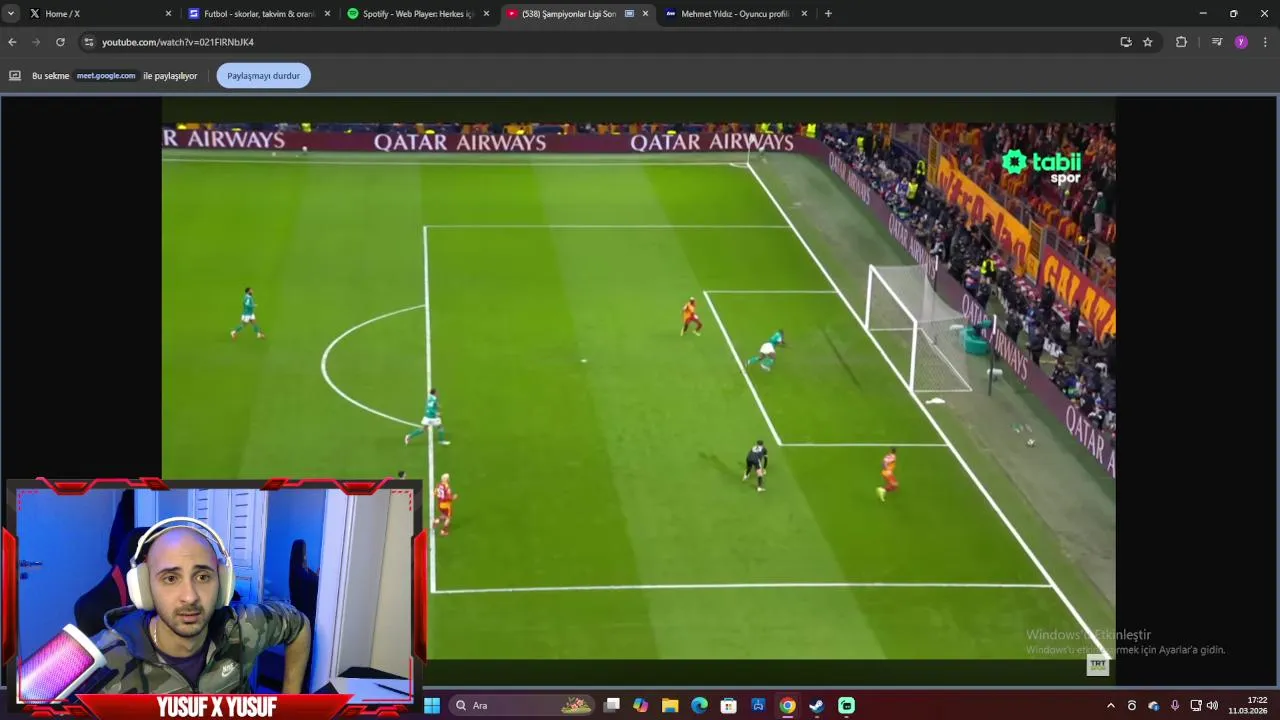Click the Paylaşmayı durdur button
1280x720 pixels.
pos(263,76)
